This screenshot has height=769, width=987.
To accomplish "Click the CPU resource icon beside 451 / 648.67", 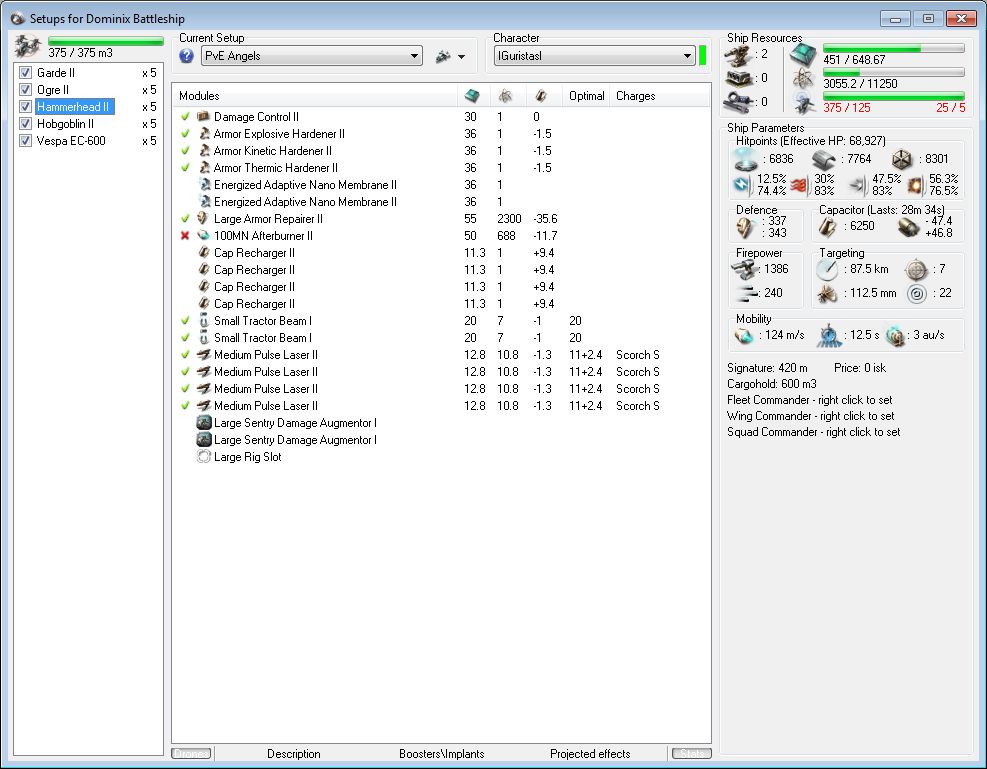I will (803, 55).
